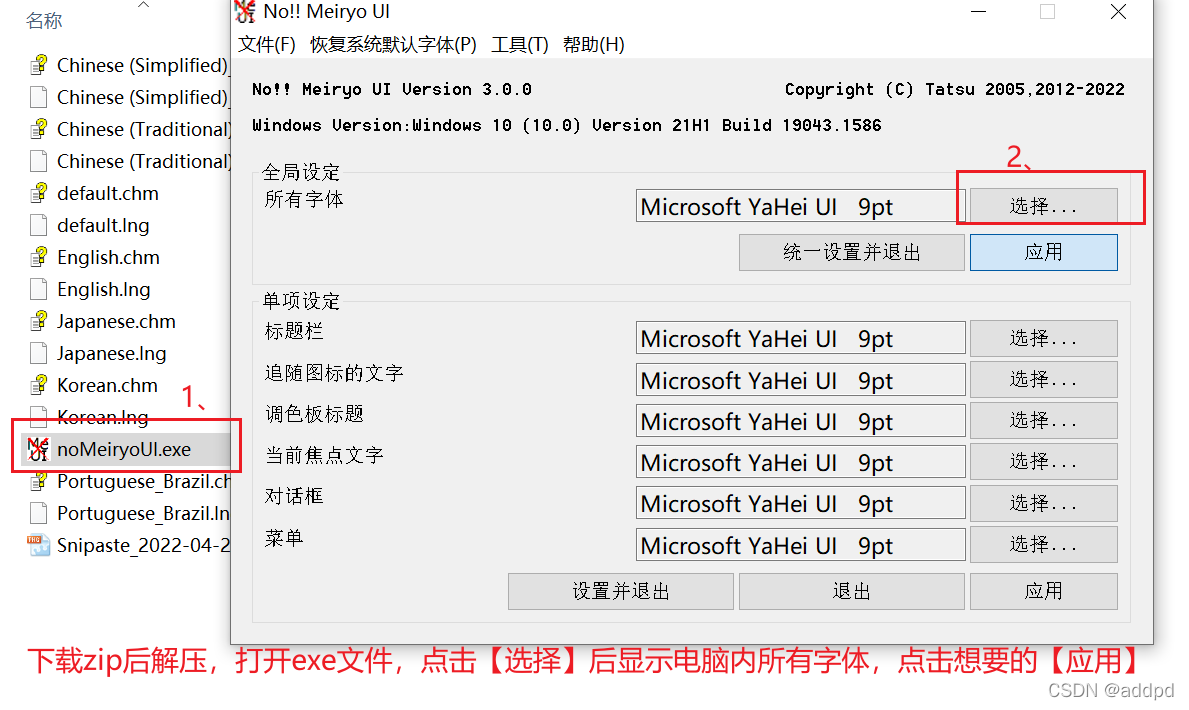Click 选择... button for 当前焦点文字
Viewport: 1189px width, 710px height.
pos(1043,461)
